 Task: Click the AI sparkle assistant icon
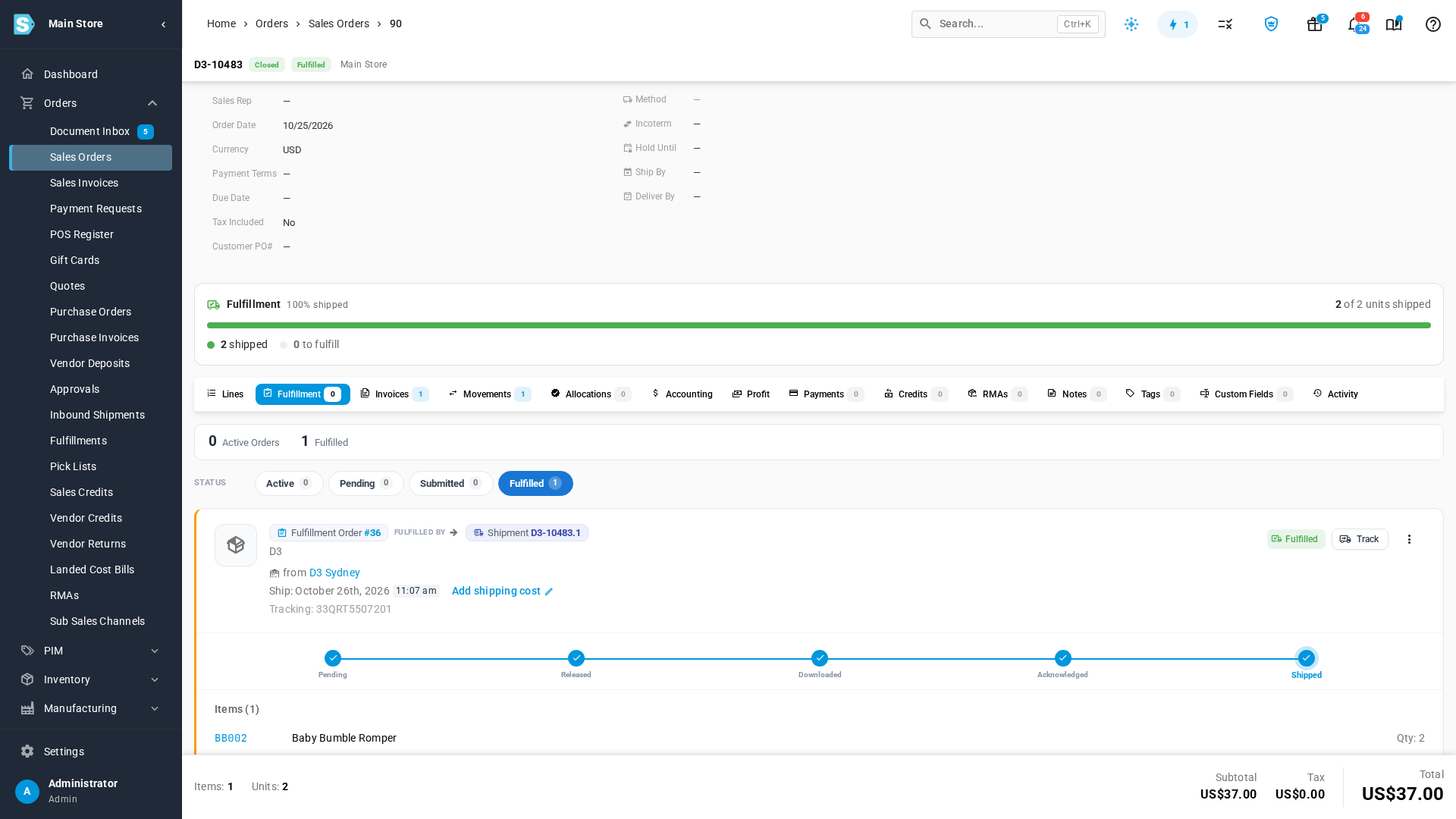click(1131, 24)
